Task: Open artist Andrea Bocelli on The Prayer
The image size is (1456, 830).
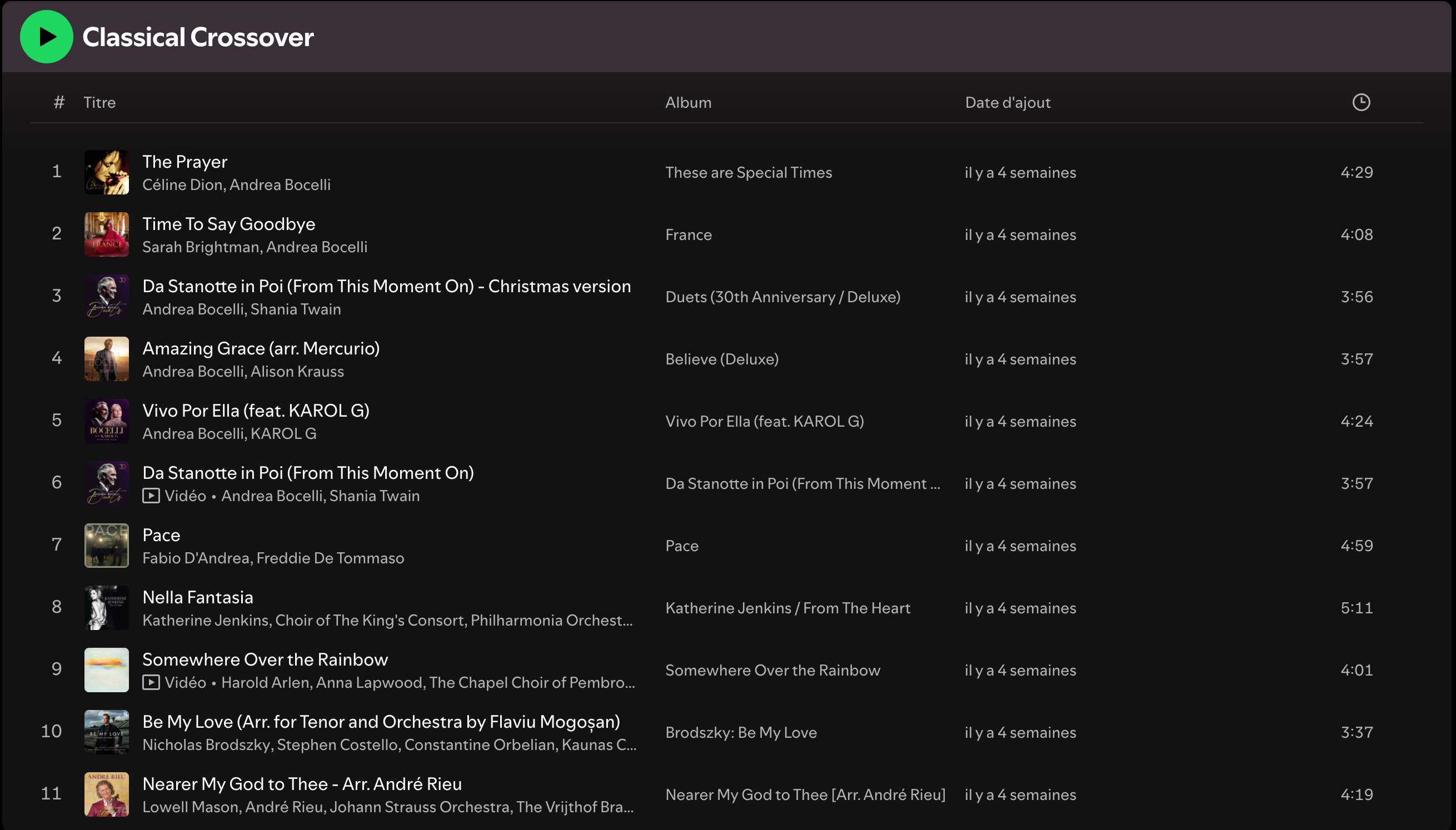Action: click(x=280, y=184)
